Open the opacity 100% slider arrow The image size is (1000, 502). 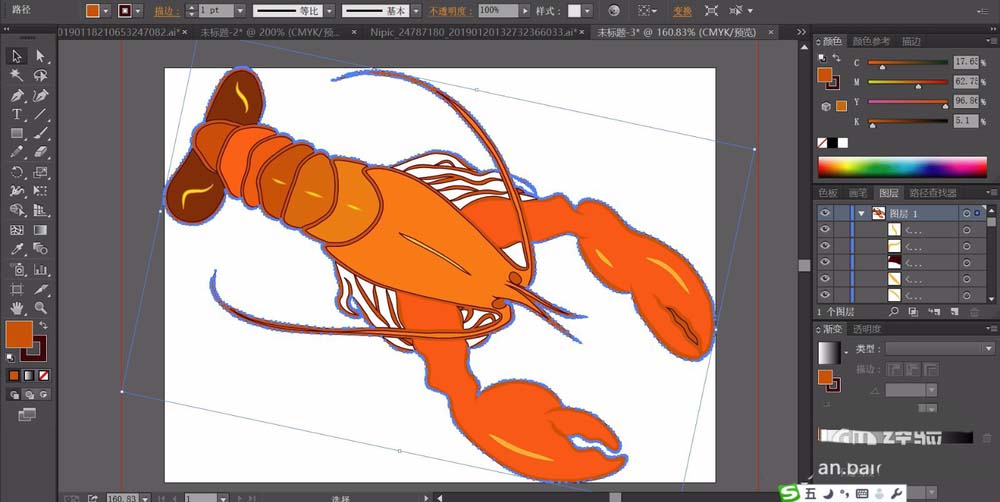pyautogui.click(x=525, y=11)
